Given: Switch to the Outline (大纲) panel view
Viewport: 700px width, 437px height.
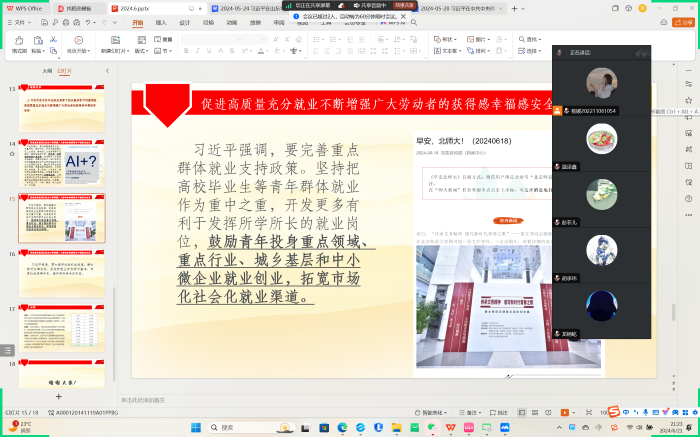Looking at the screenshot, I should tap(46, 71).
